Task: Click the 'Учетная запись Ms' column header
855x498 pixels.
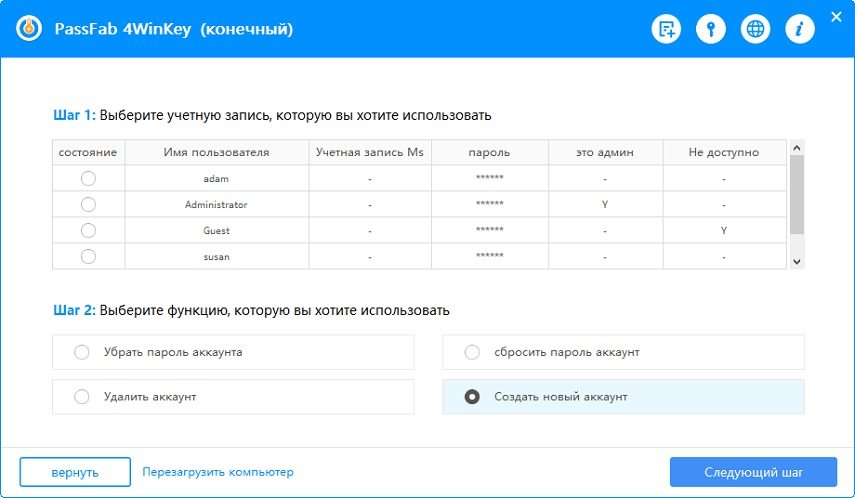Action: coord(370,152)
